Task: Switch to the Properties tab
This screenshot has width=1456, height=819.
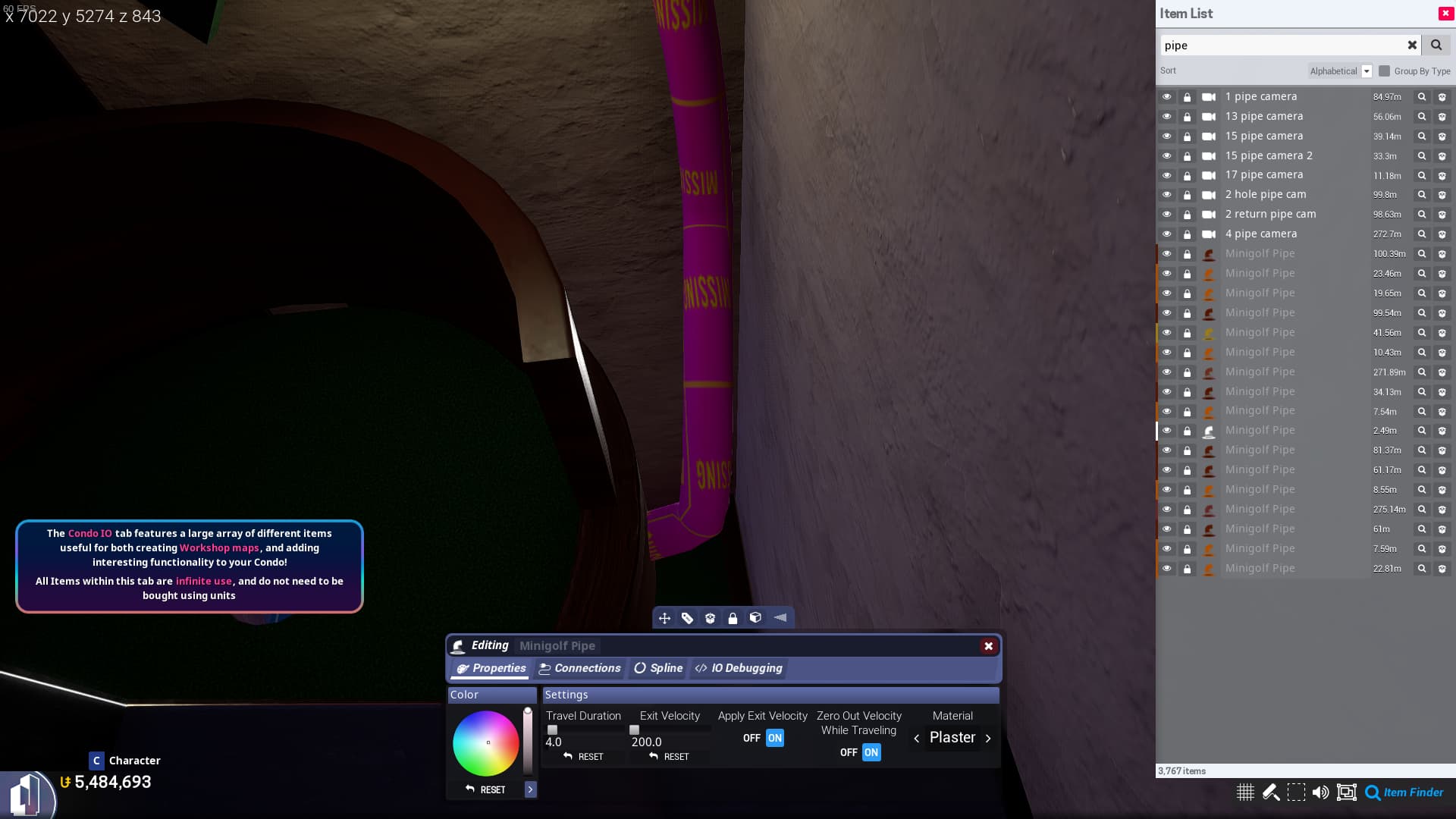Action: [491, 668]
